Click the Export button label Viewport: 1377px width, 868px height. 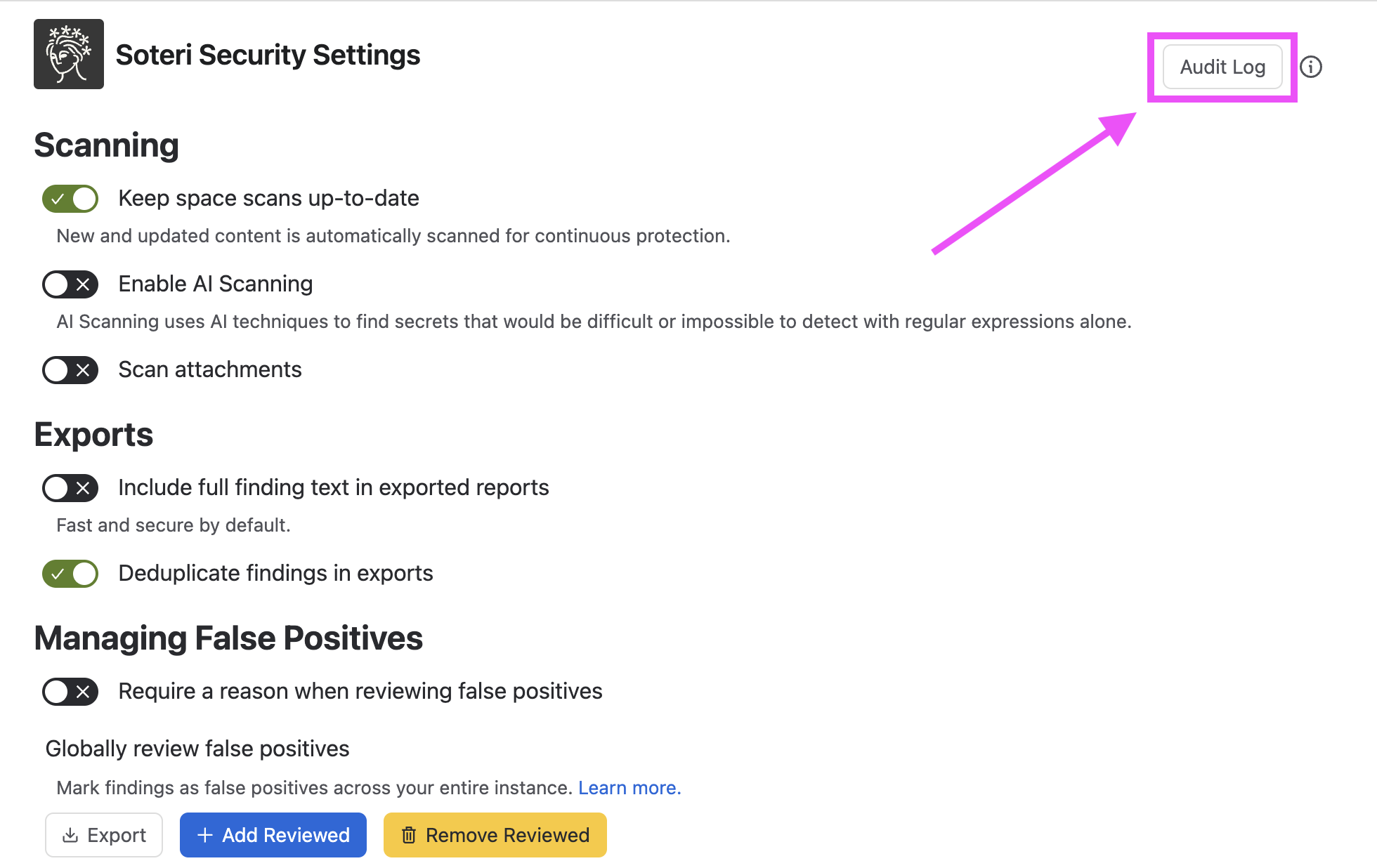(x=117, y=835)
